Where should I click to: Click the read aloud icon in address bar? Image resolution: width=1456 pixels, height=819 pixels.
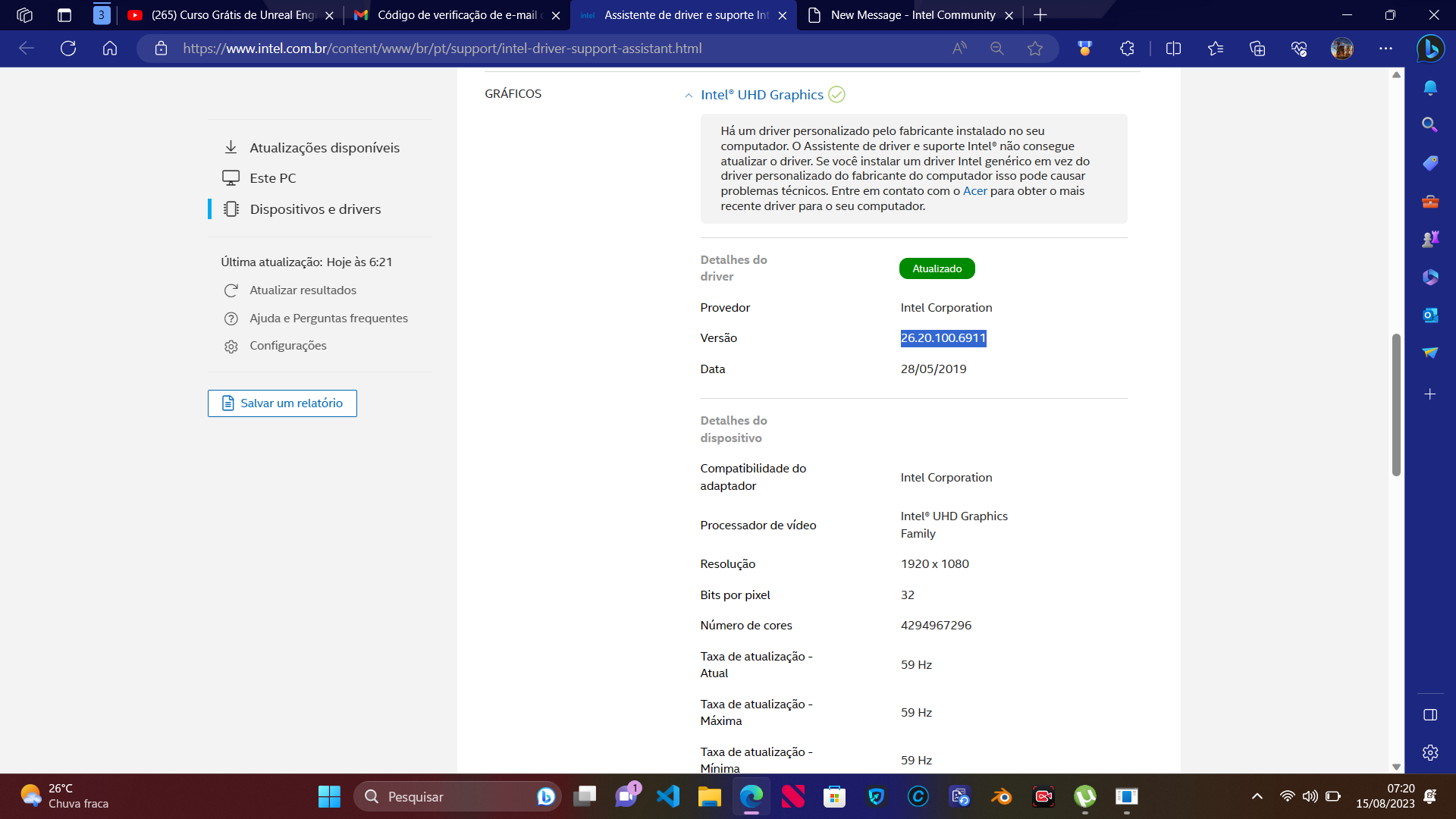point(959,49)
